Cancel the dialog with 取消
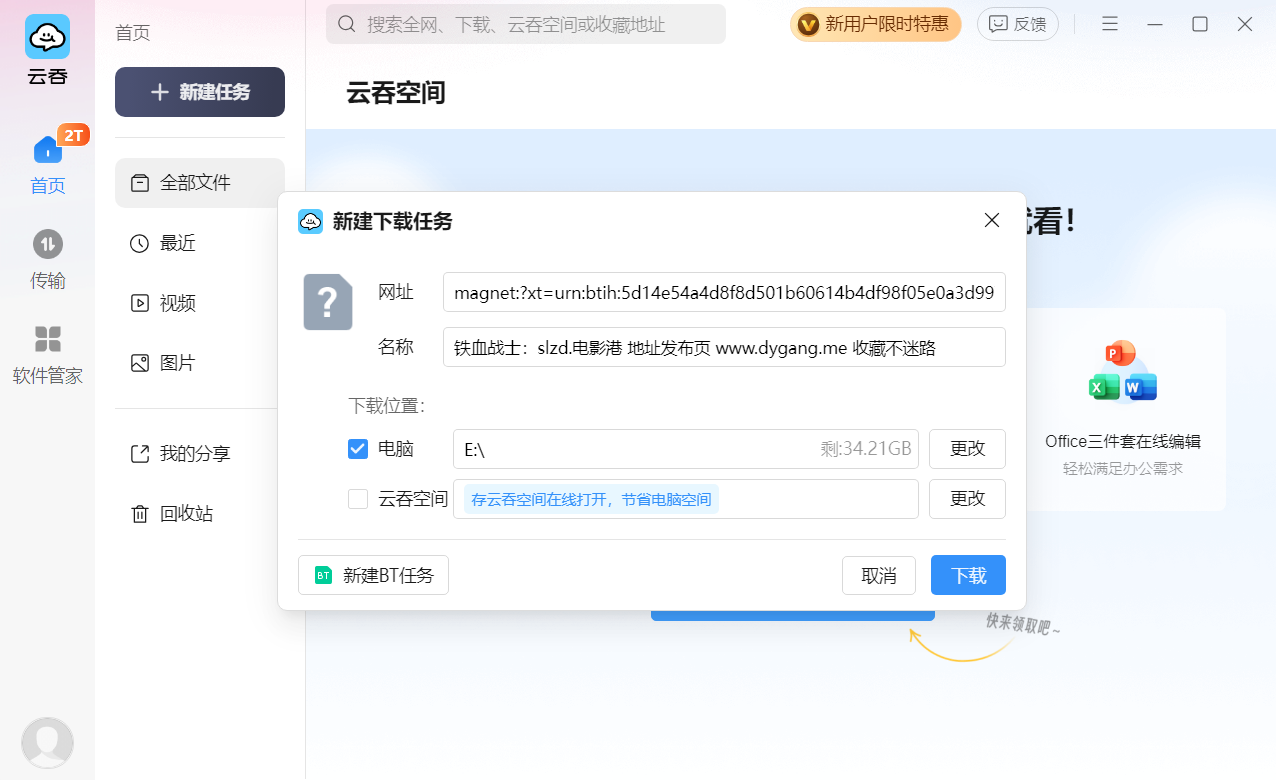The height and width of the screenshot is (780, 1276). click(878, 575)
